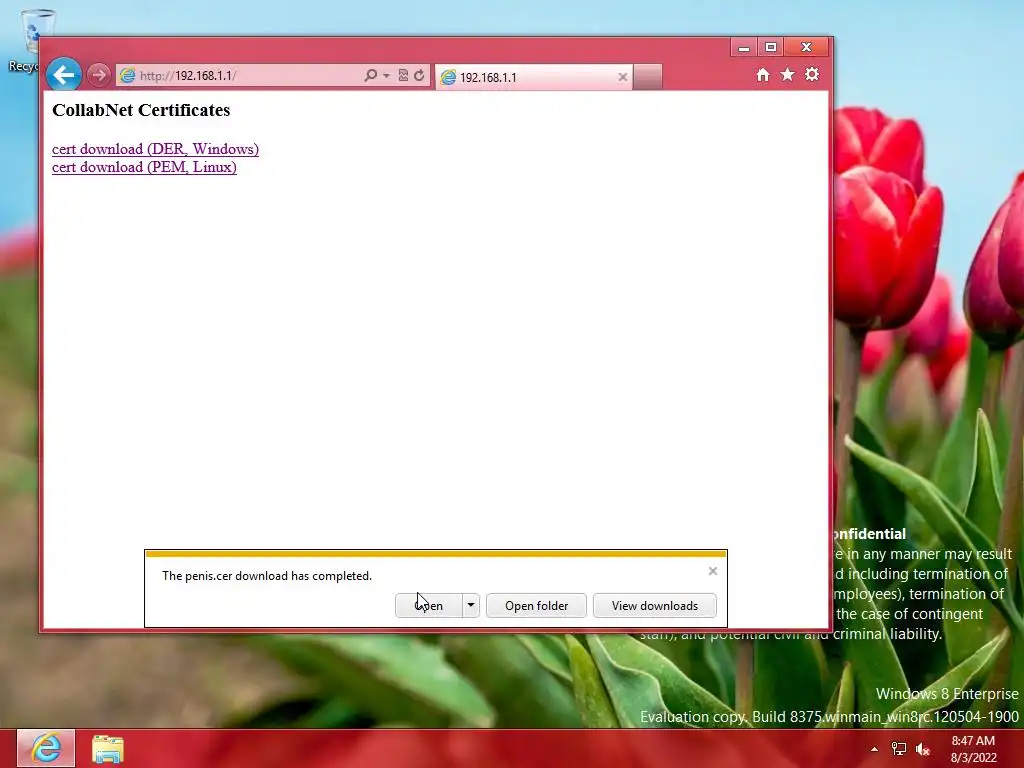
Task: Expand the address bar autocomplete dropdown arrow
Action: [386, 76]
